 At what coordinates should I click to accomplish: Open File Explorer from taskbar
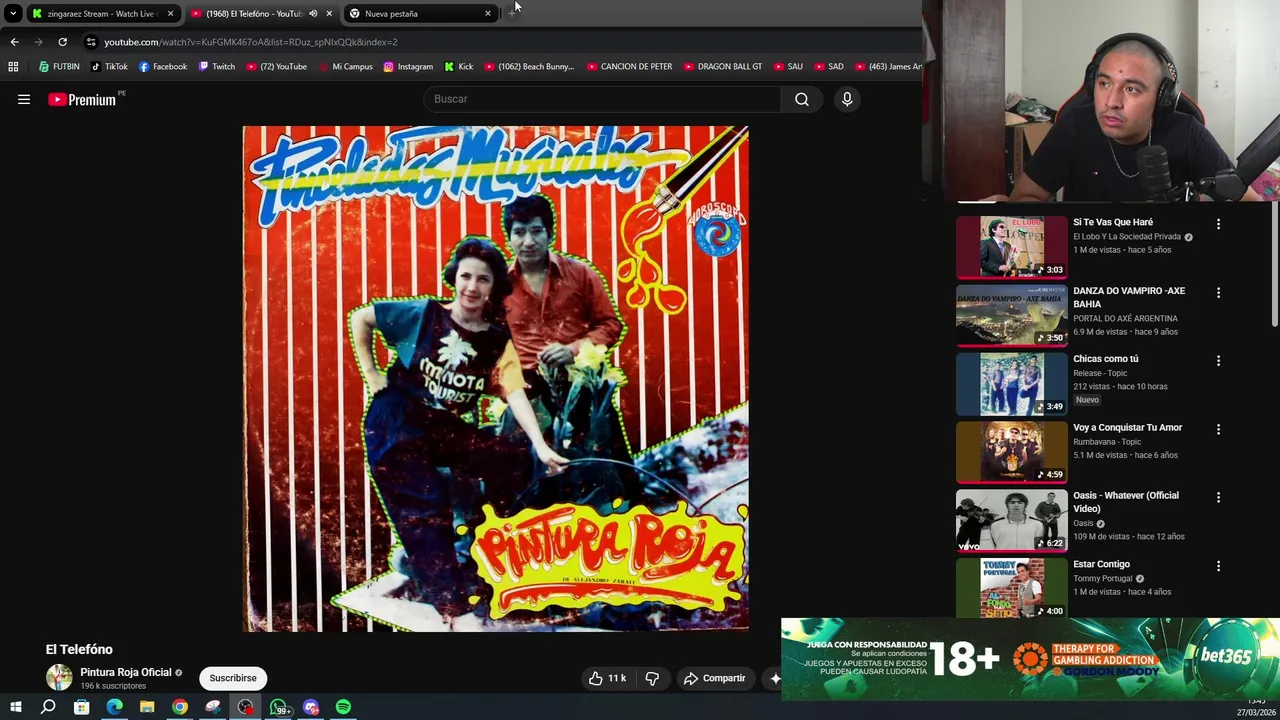[x=147, y=707]
